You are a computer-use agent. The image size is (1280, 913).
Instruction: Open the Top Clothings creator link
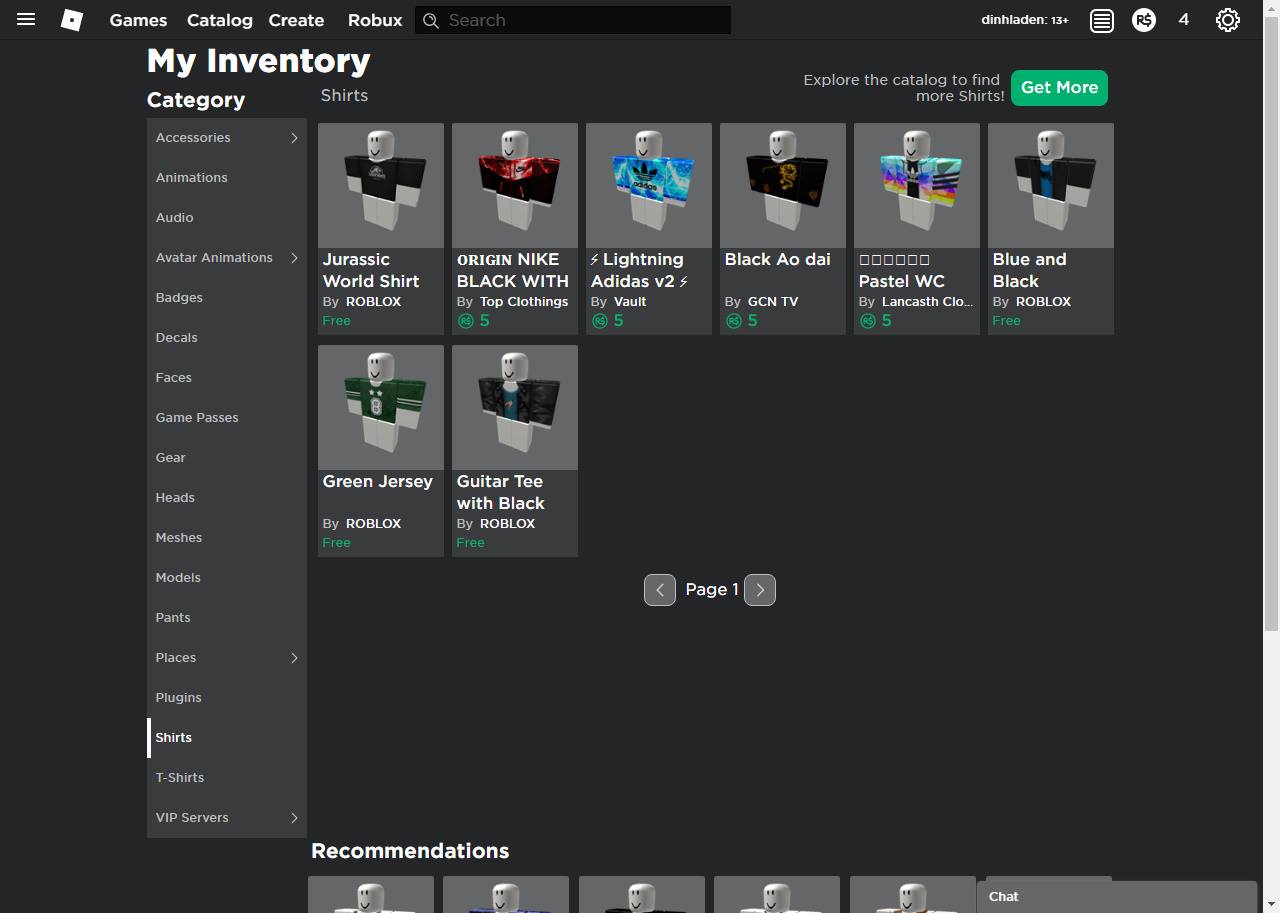524,302
